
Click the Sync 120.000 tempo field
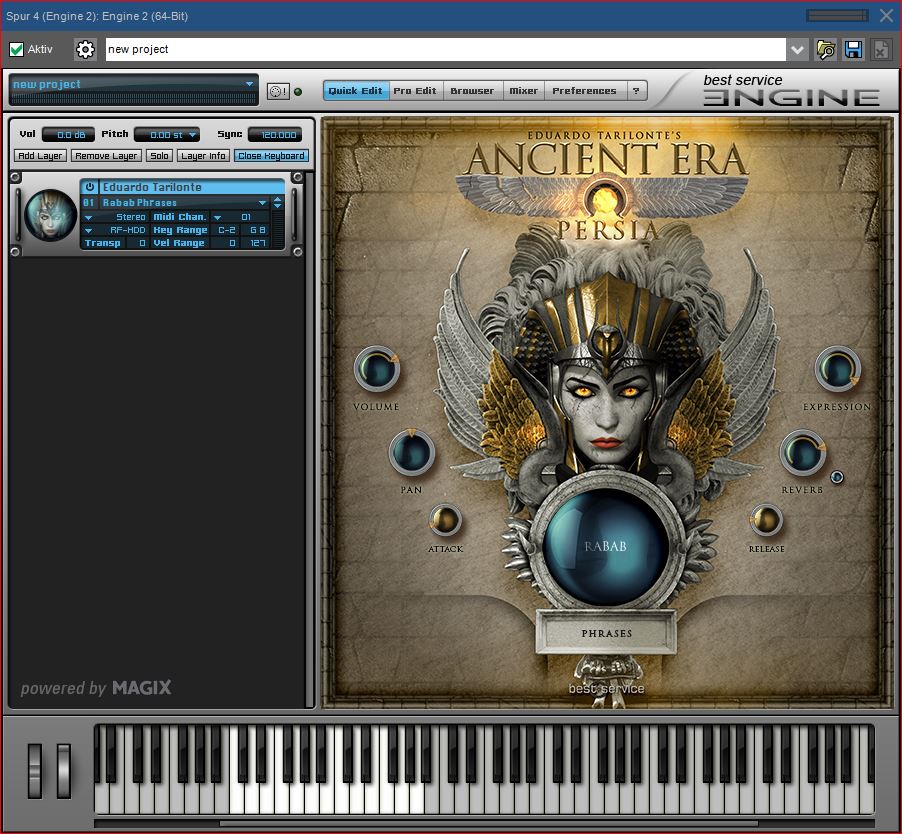(x=276, y=135)
